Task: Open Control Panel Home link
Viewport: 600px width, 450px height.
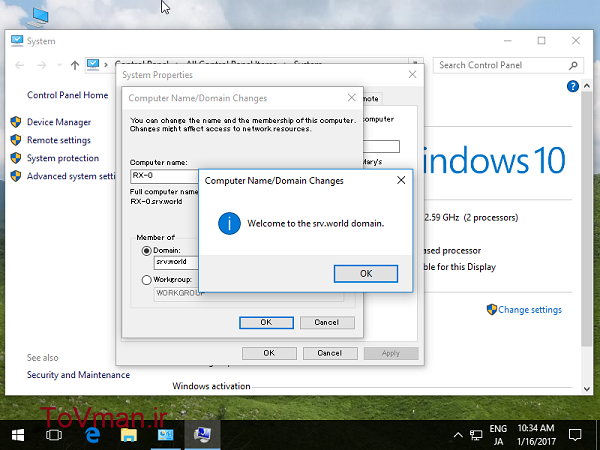Action: coord(67,95)
